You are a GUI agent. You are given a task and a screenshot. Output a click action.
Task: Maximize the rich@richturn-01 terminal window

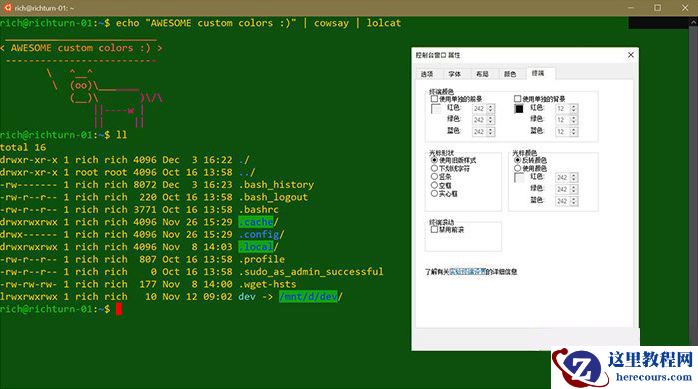pos(657,8)
